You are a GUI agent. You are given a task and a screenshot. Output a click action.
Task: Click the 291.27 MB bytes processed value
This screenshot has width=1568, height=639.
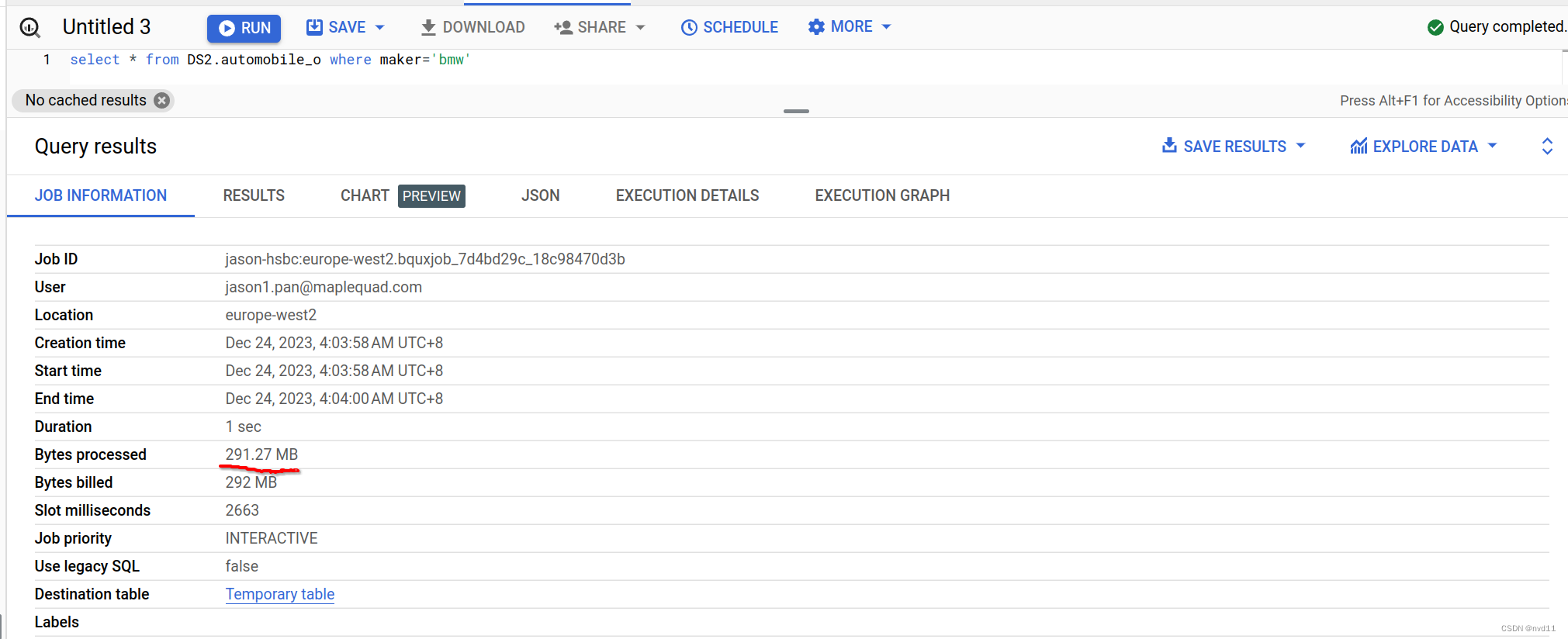[261, 454]
